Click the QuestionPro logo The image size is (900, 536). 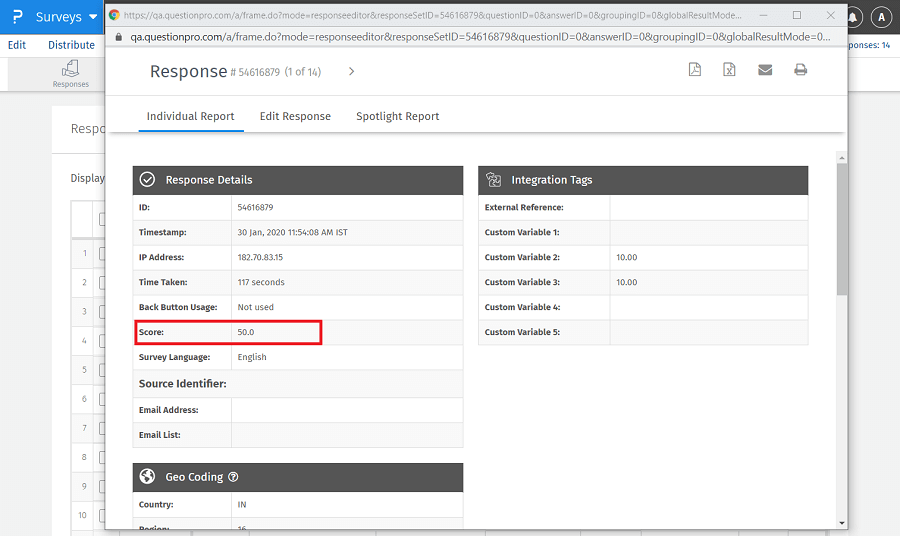17,17
